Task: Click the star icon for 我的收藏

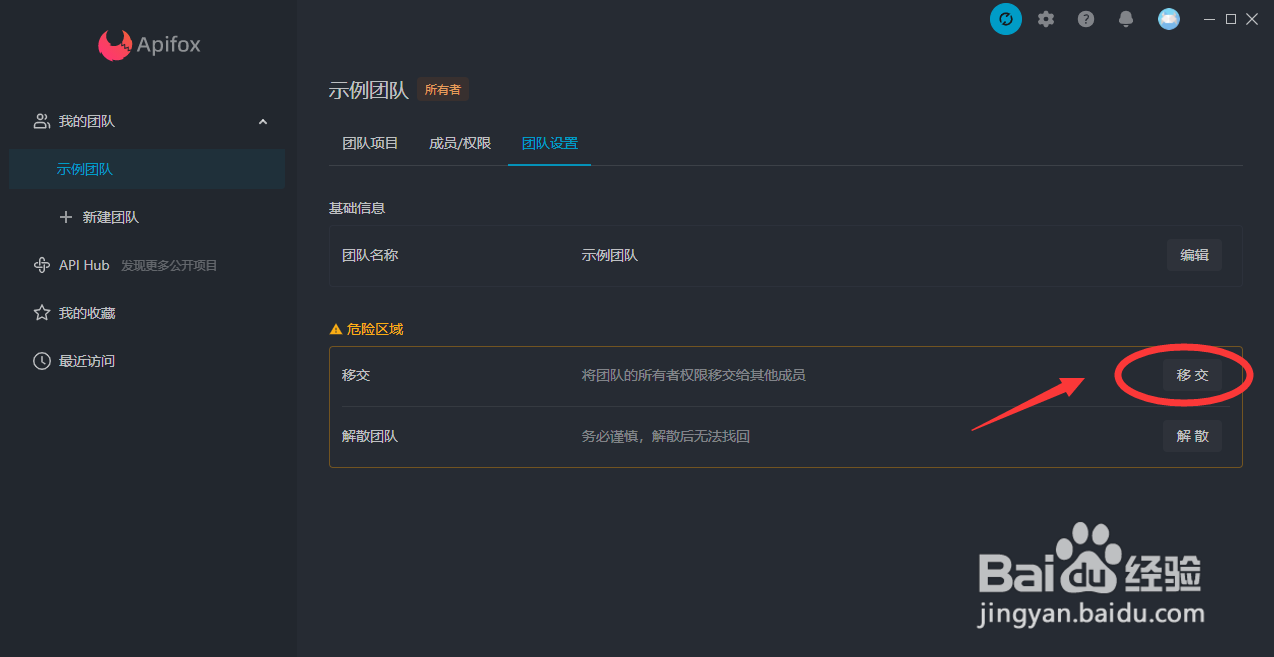Action: tap(42, 313)
